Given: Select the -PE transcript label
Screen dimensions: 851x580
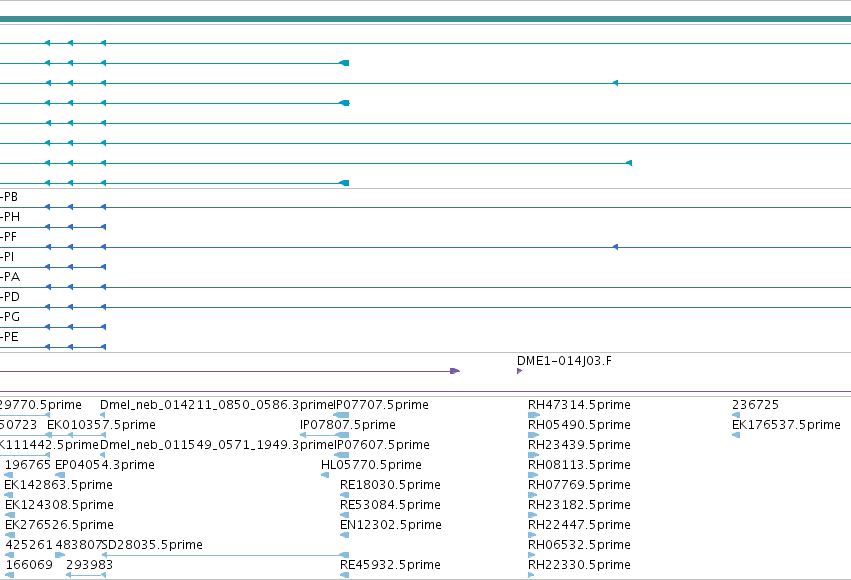Looking at the screenshot, I should [9, 337].
